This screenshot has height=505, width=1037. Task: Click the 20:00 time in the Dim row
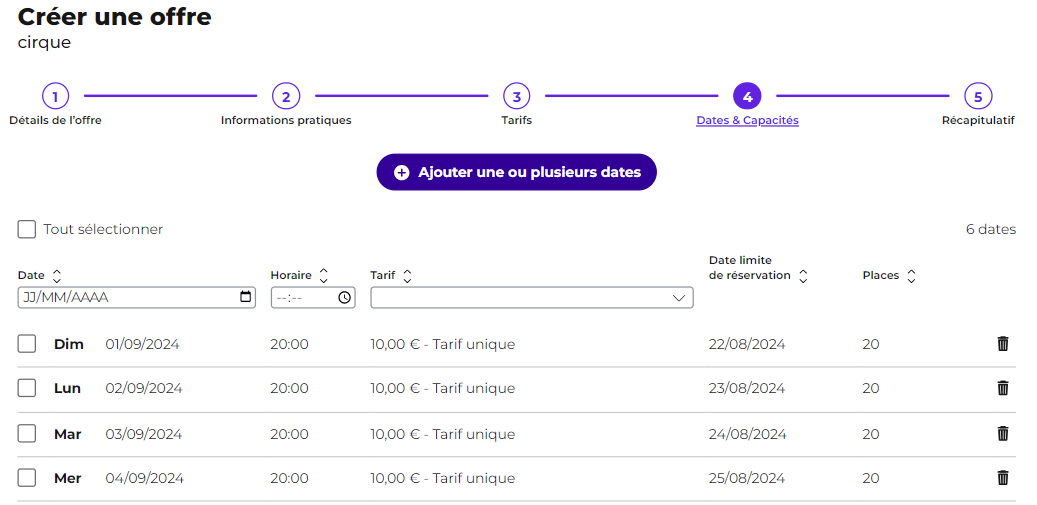tap(289, 344)
